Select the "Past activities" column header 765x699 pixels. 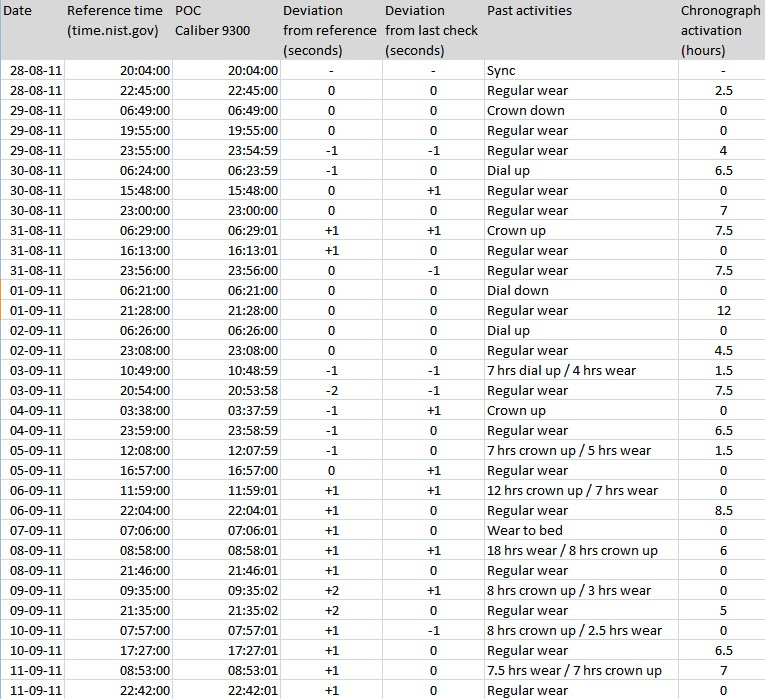coord(529,11)
